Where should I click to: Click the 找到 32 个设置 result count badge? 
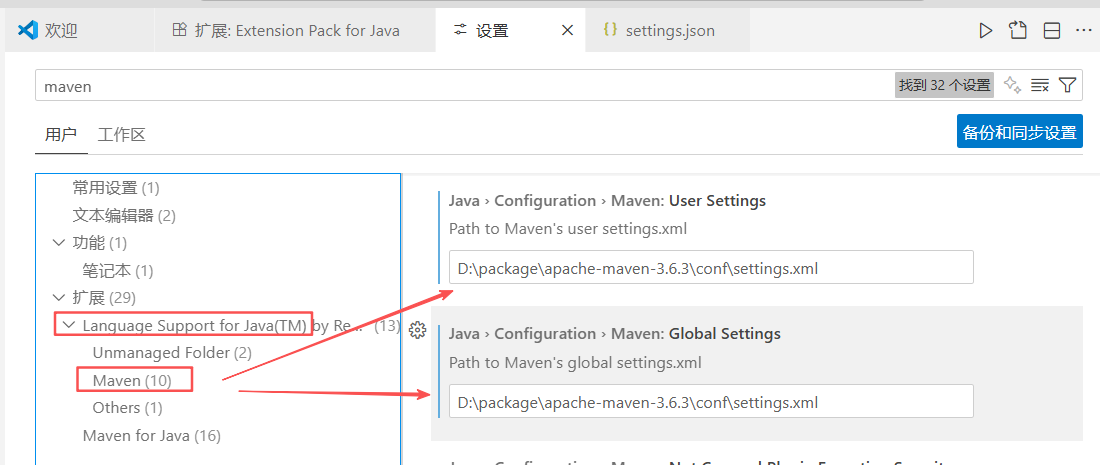[944, 86]
